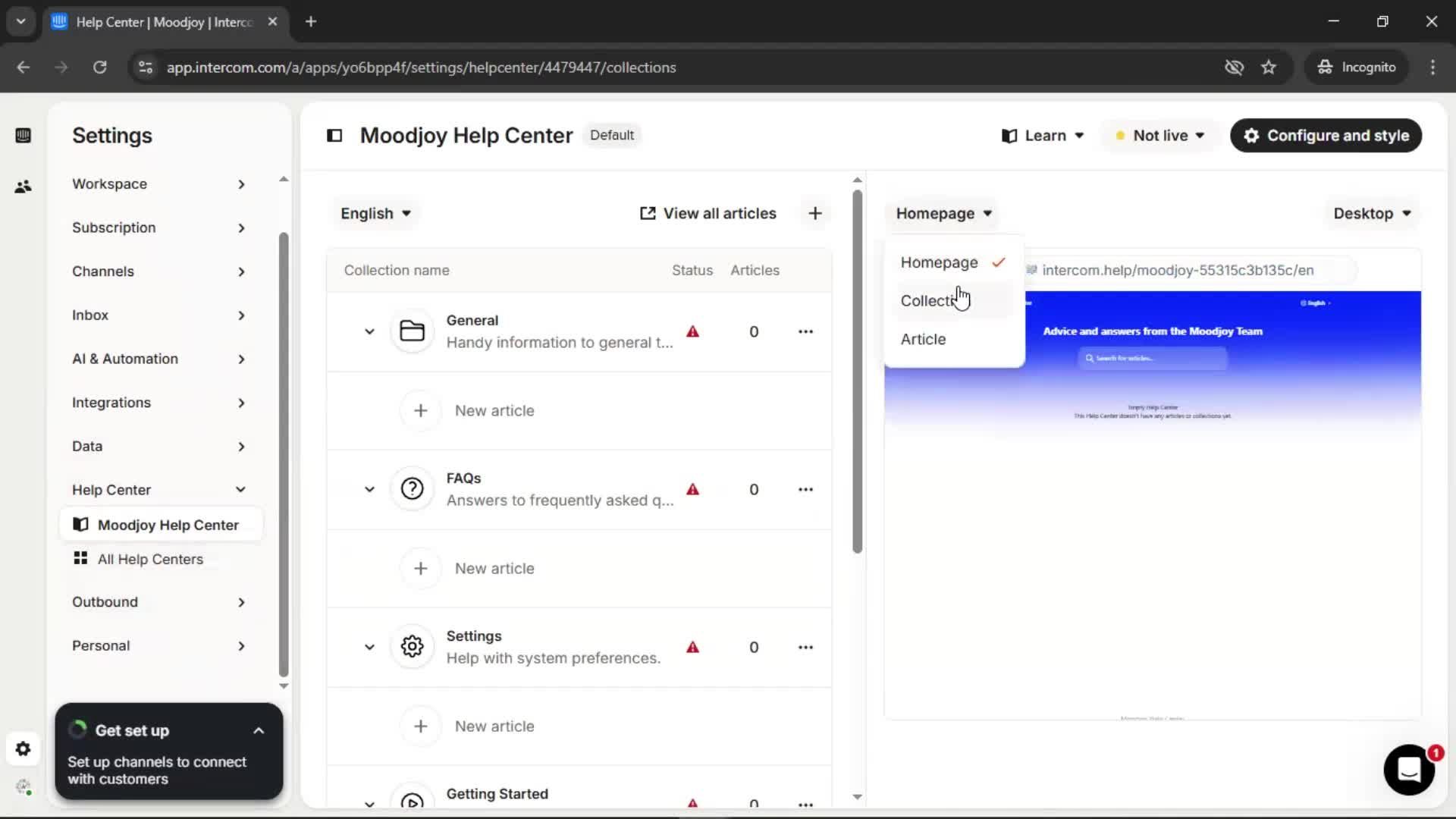Image resolution: width=1456 pixels, height=819 pixels.
Task: Click the collections list vertical scrollbar
Action: click(857, 372)
